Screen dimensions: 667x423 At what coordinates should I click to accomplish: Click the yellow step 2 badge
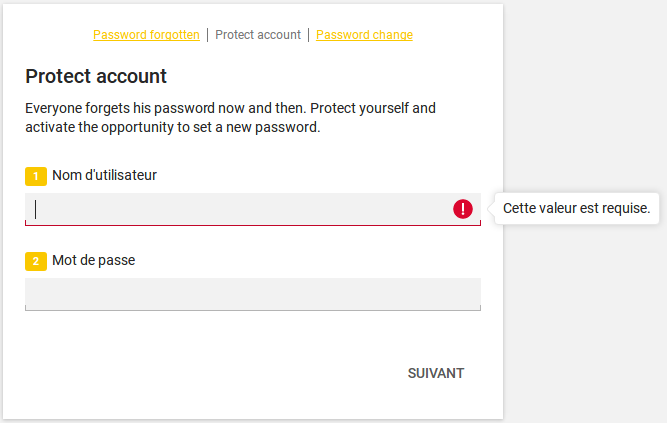click(x=36, y=261)
